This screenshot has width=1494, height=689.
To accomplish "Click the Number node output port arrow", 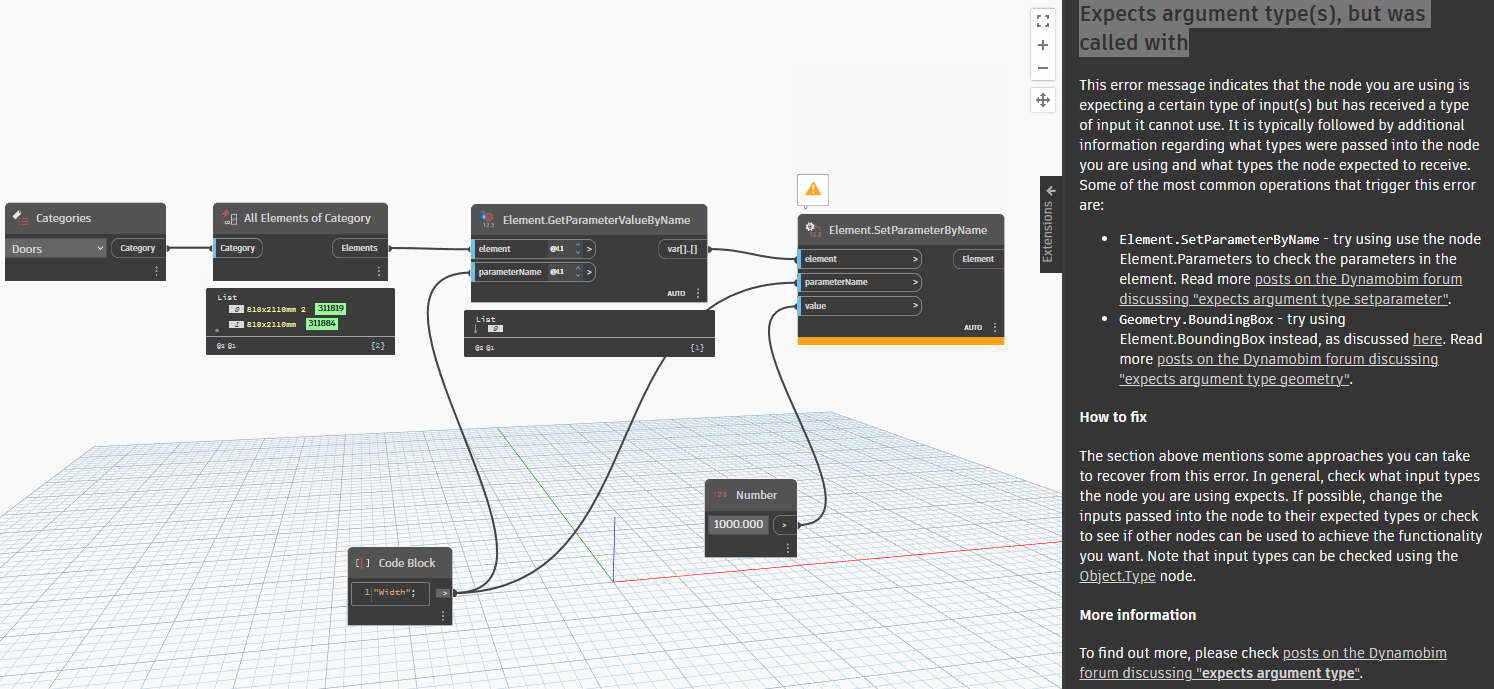I will [x=785, y=524].
